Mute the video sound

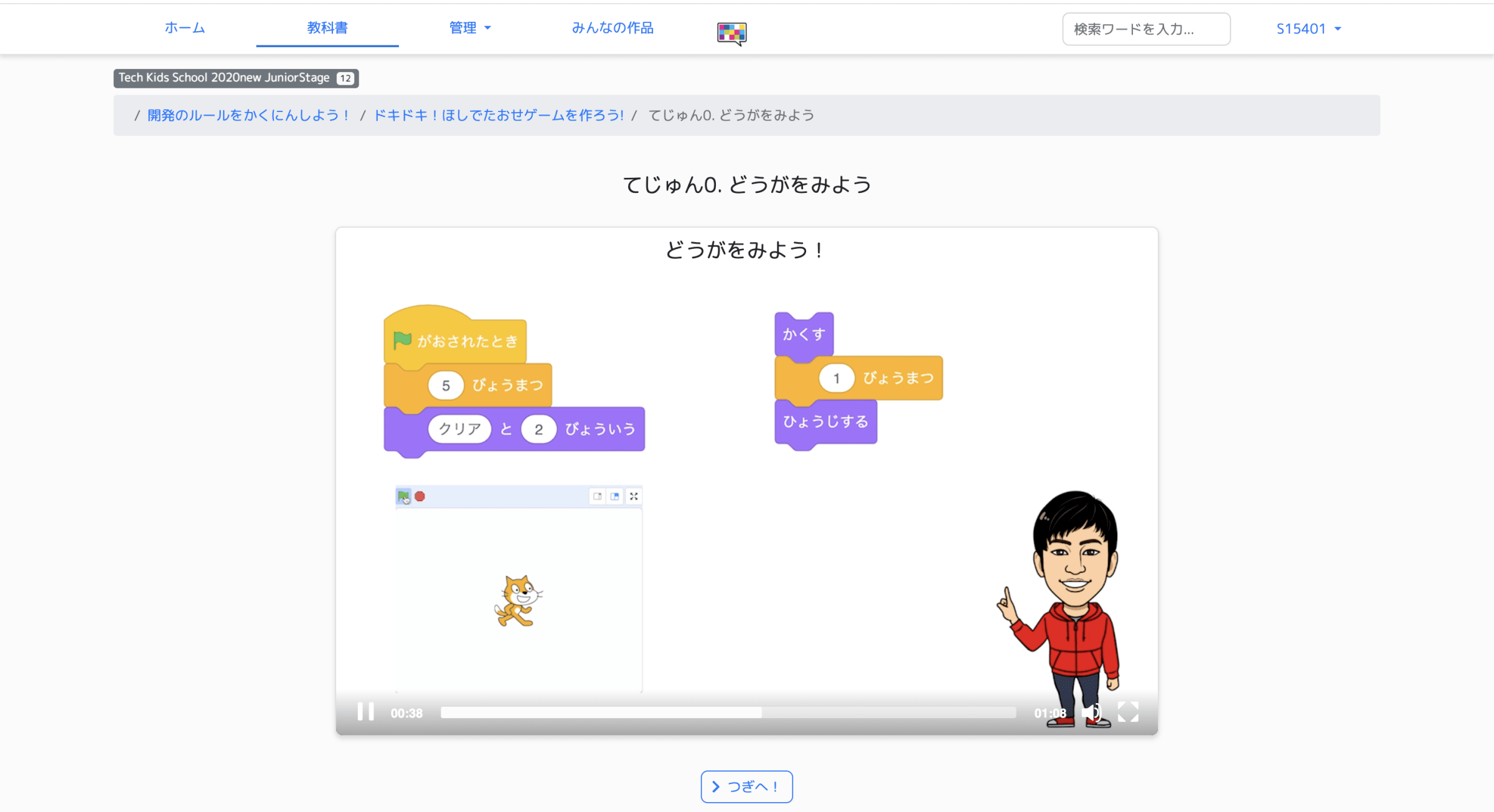point(1092,712)
